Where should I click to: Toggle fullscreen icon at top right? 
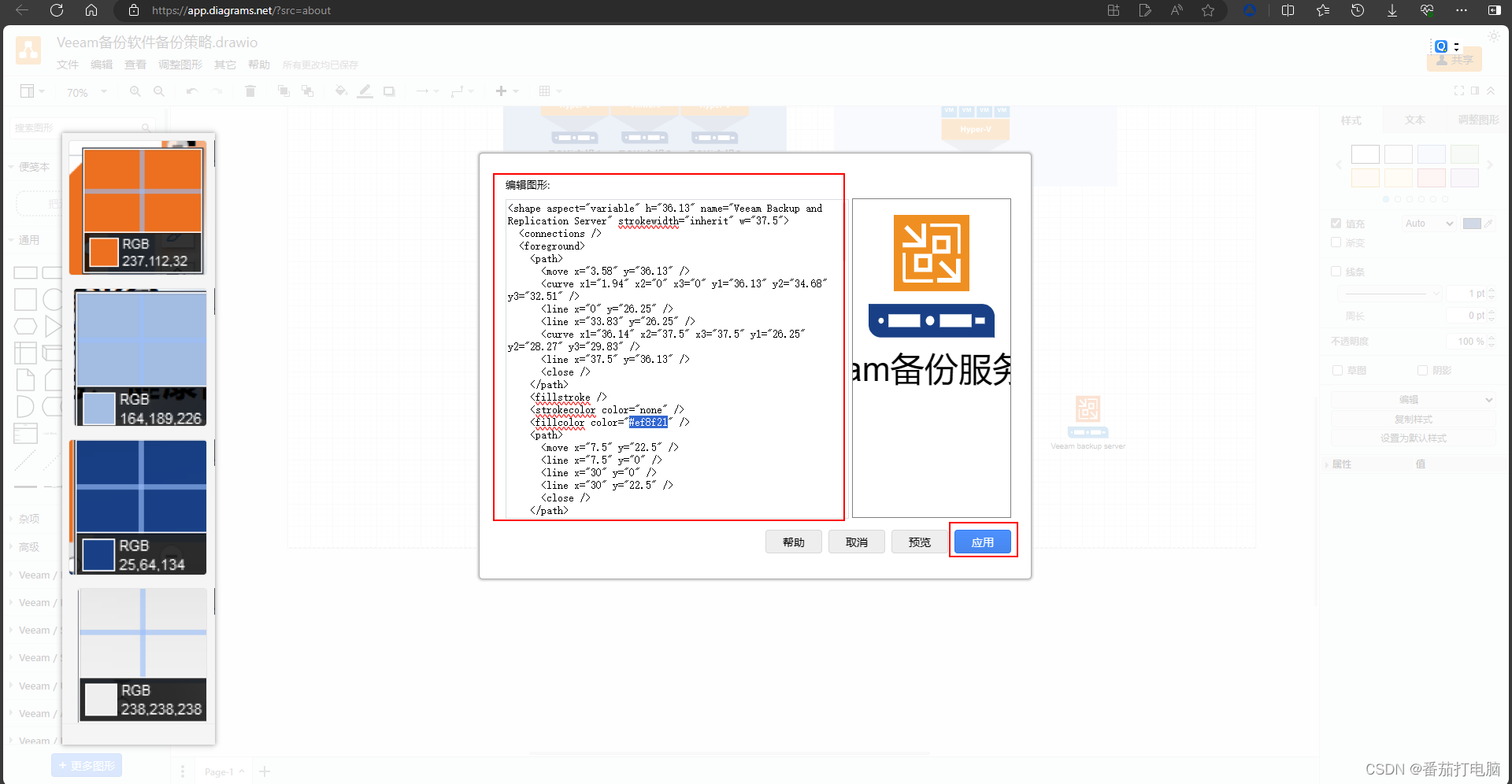(x=1459, y=91)
